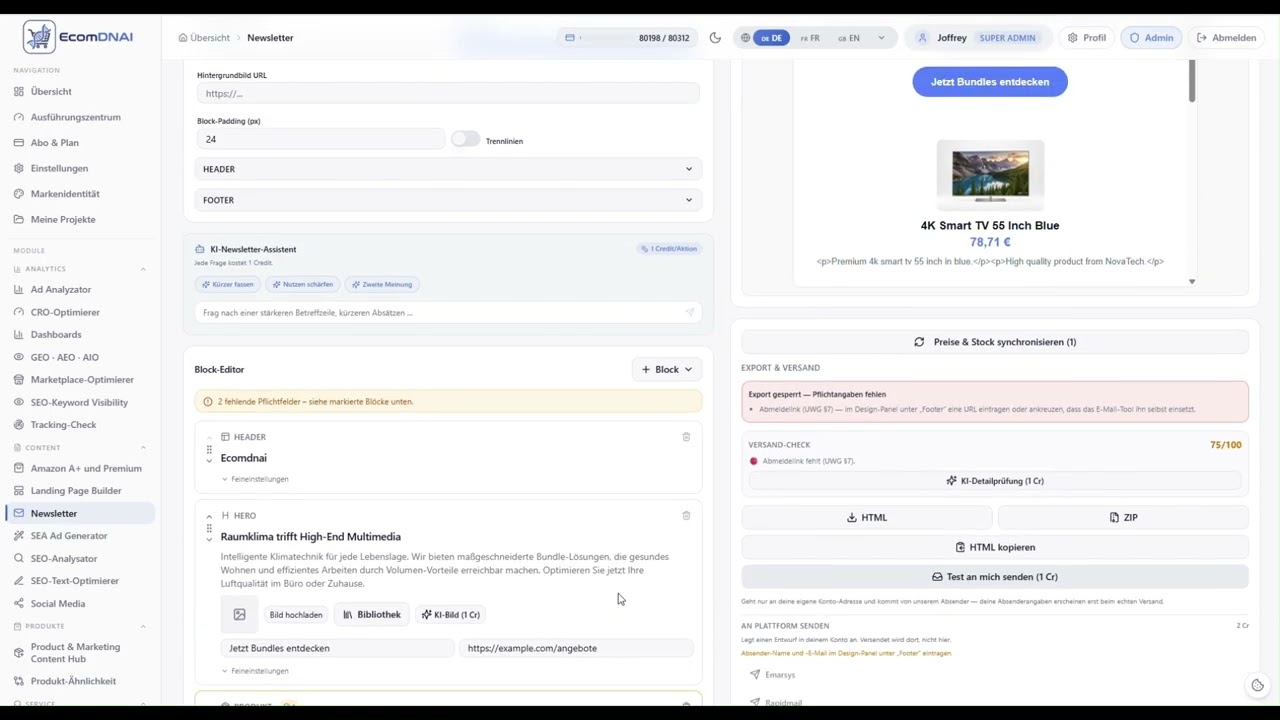Click HTML kopieren button
This screenshot has height=720, width=1280.
(x=995, y=547)
